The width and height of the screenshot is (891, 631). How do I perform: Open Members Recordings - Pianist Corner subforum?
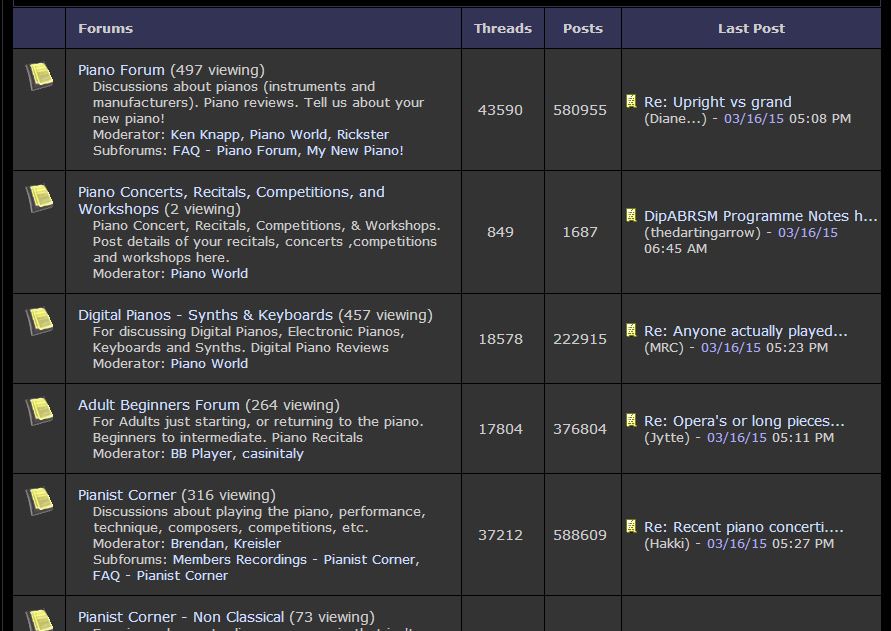295,559
